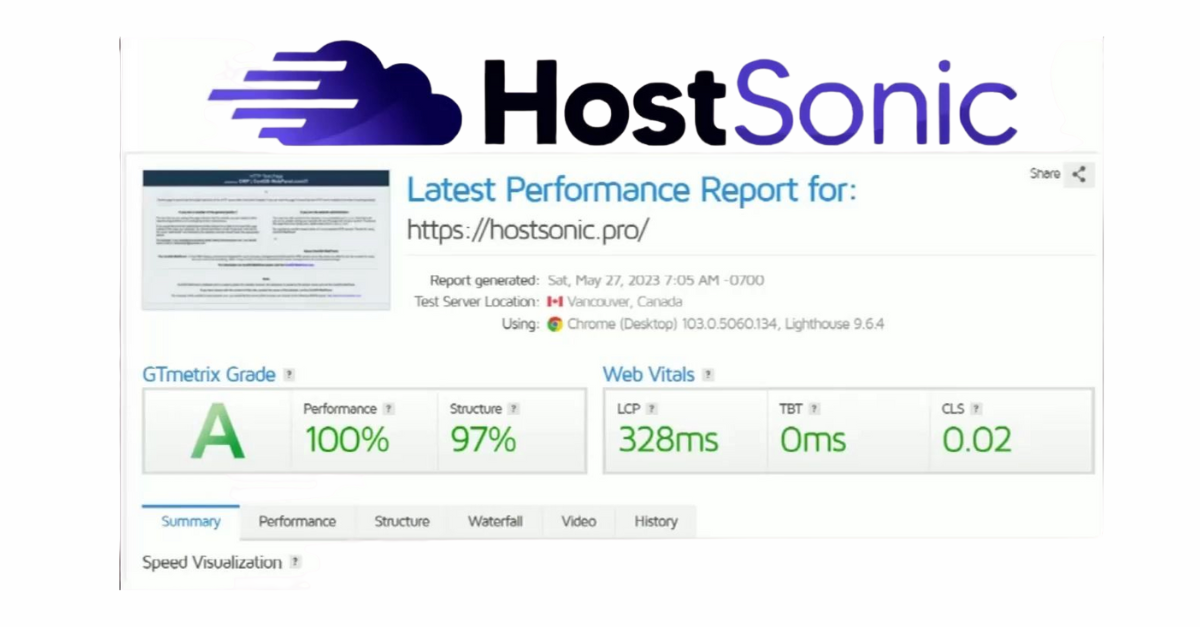The image size is (1200, 627).
Task: Click the help icon beside TBT
Action: (814, 409)
